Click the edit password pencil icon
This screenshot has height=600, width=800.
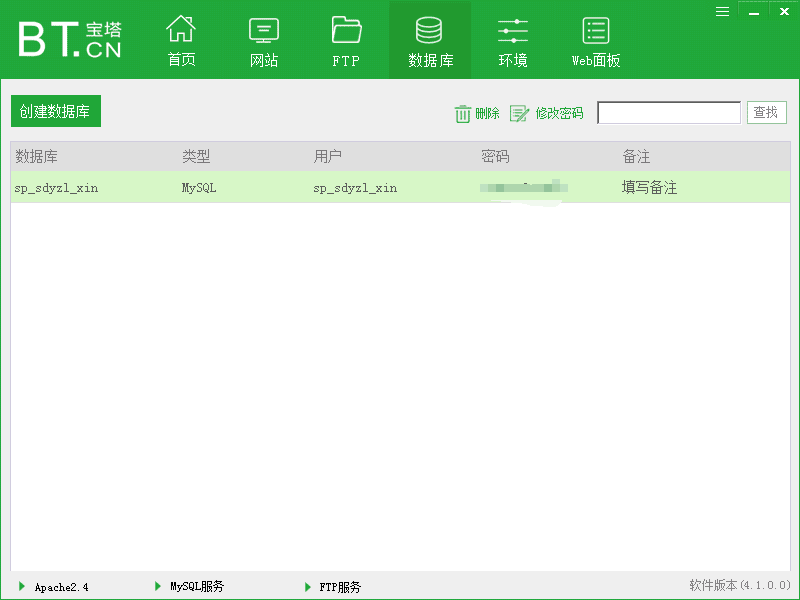519,113
